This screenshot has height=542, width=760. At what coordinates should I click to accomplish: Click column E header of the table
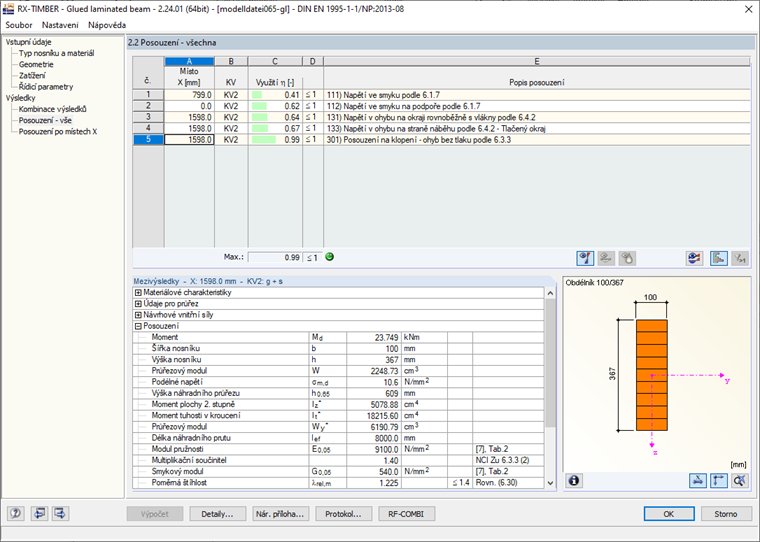point(537,61)
